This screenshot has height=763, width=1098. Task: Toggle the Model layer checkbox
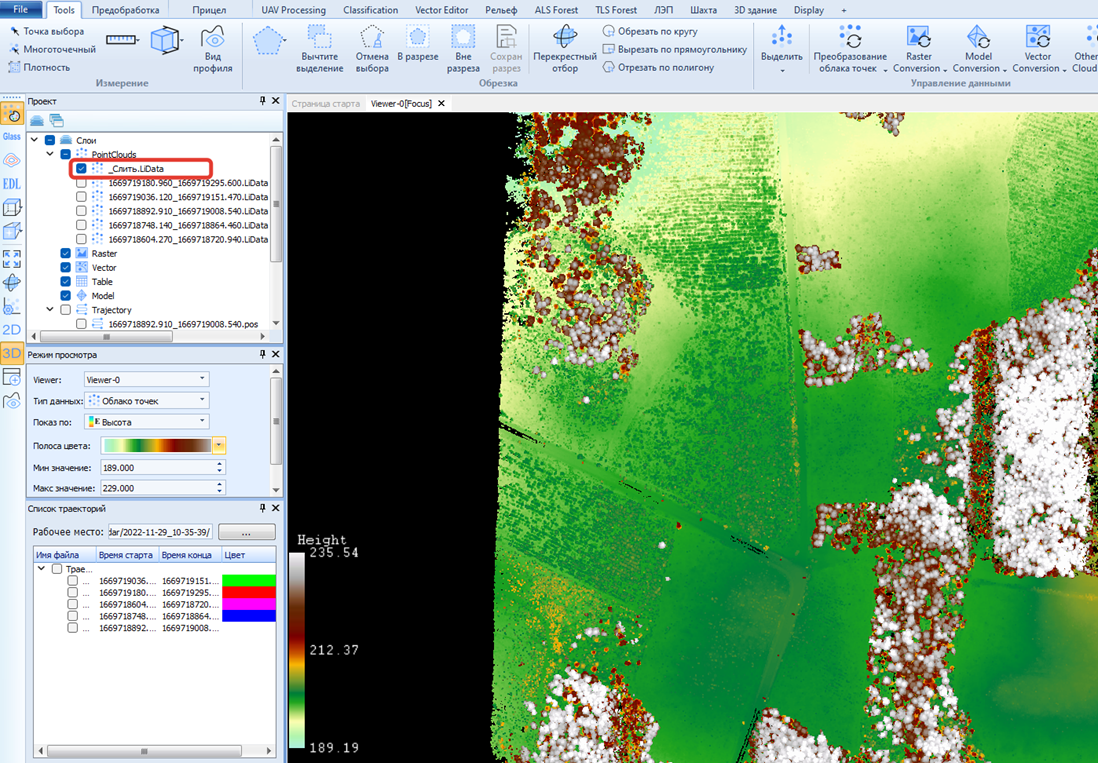(x=65, y=295)
